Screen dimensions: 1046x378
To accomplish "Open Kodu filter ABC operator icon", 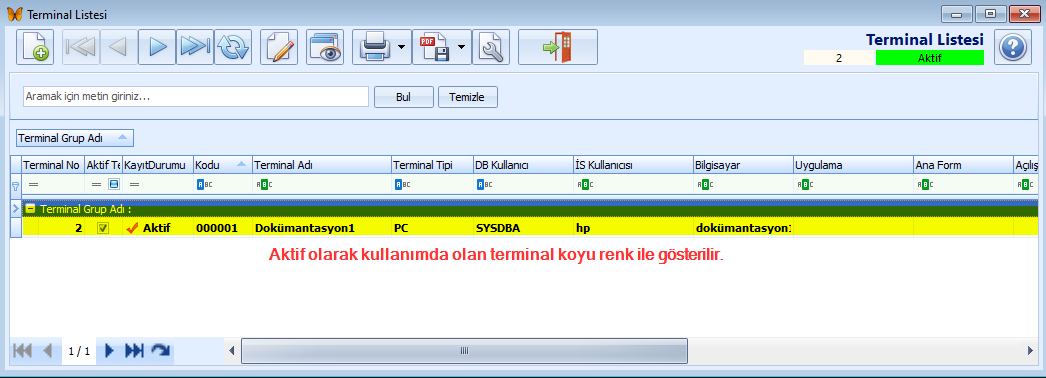I will point(205,184).
